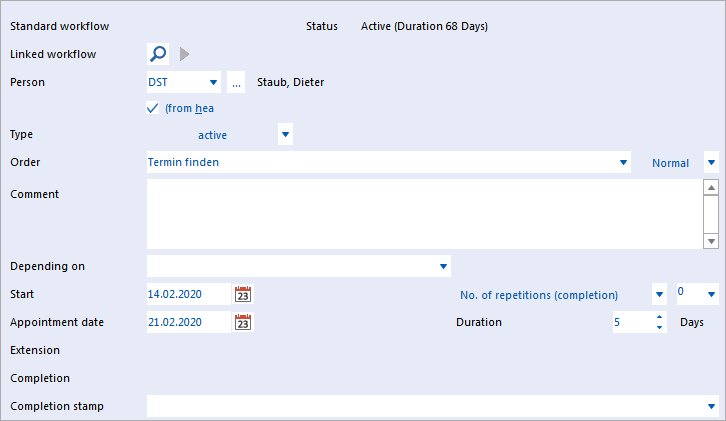Screen dimensions: 726x421
Task: Expand the Completion stamp dropdown
Action: point(711,406)
